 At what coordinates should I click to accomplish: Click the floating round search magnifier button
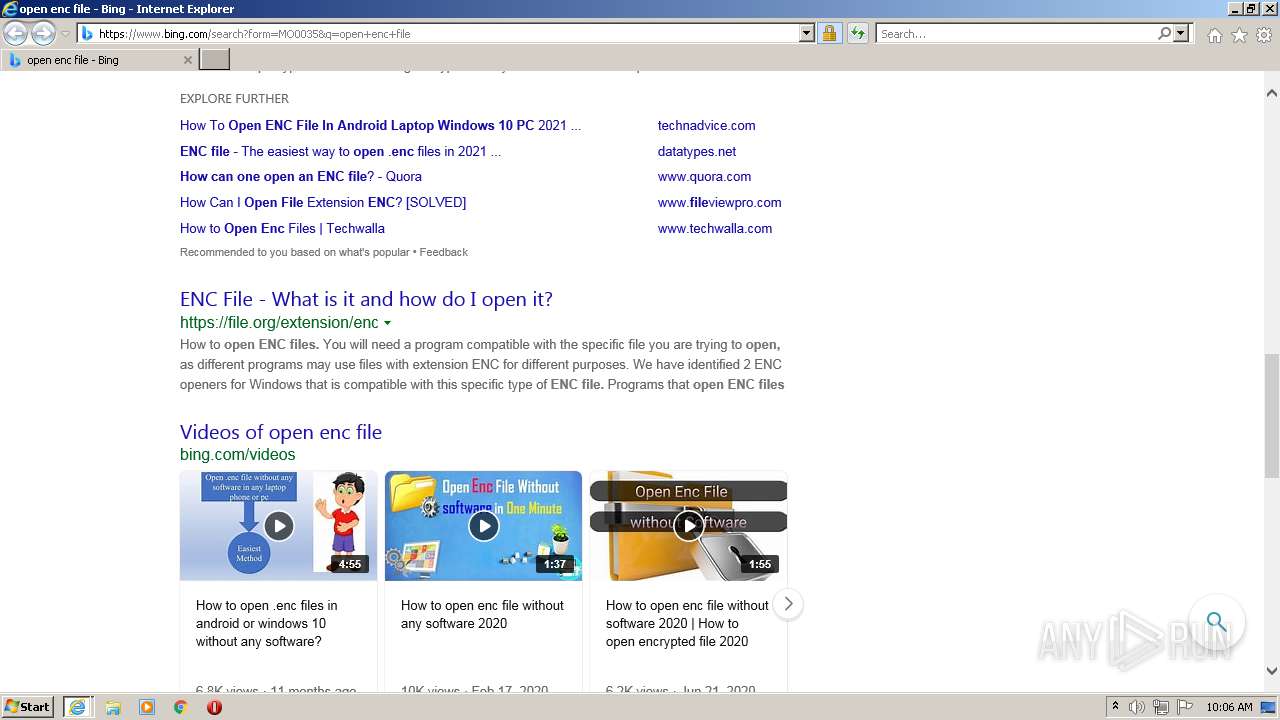point(1216,622)
